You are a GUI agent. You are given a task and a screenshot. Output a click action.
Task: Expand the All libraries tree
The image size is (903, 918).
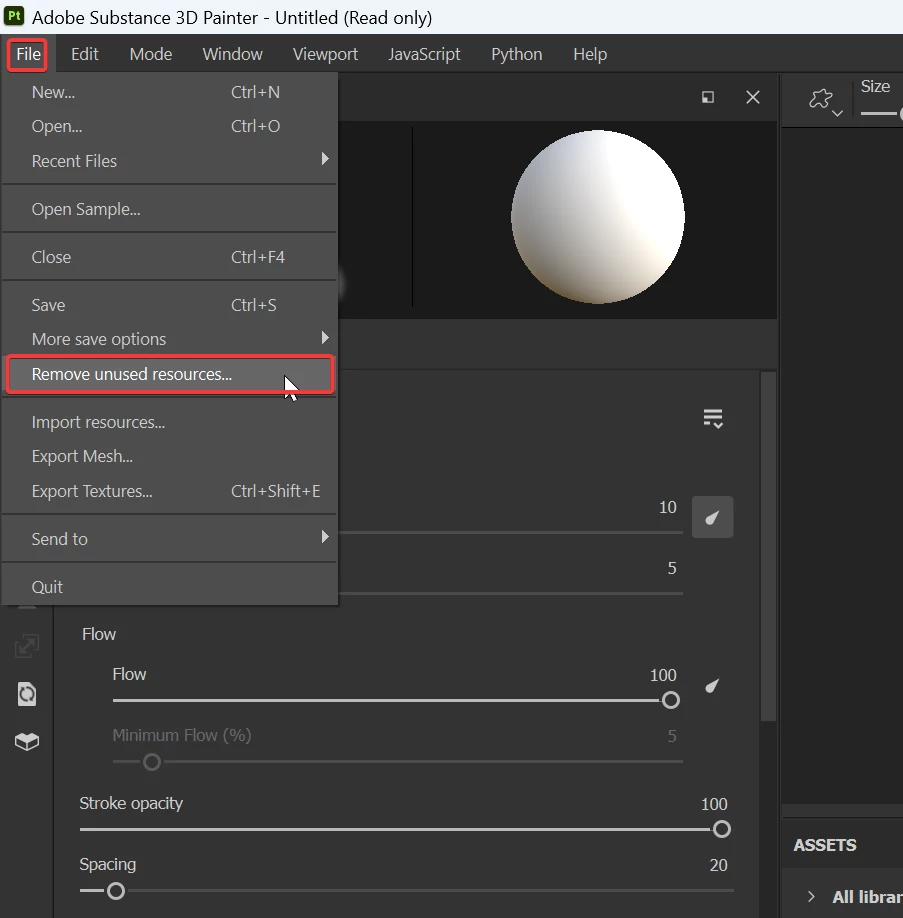[x=811, y=896]
